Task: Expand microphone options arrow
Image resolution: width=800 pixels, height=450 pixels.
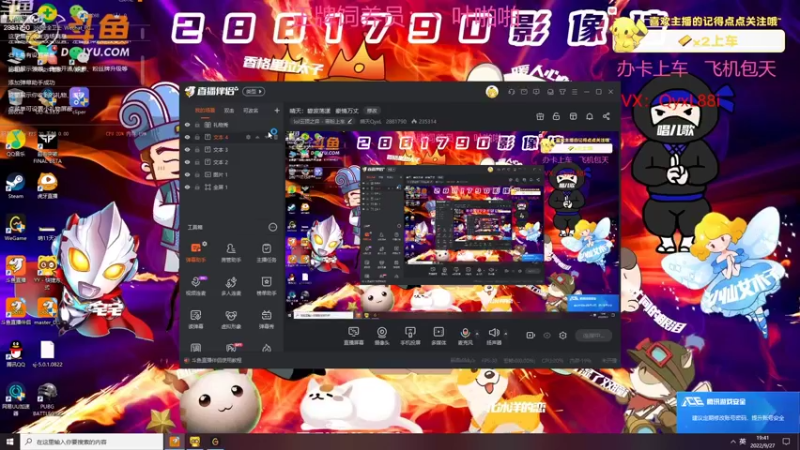Action: [477, 334]
